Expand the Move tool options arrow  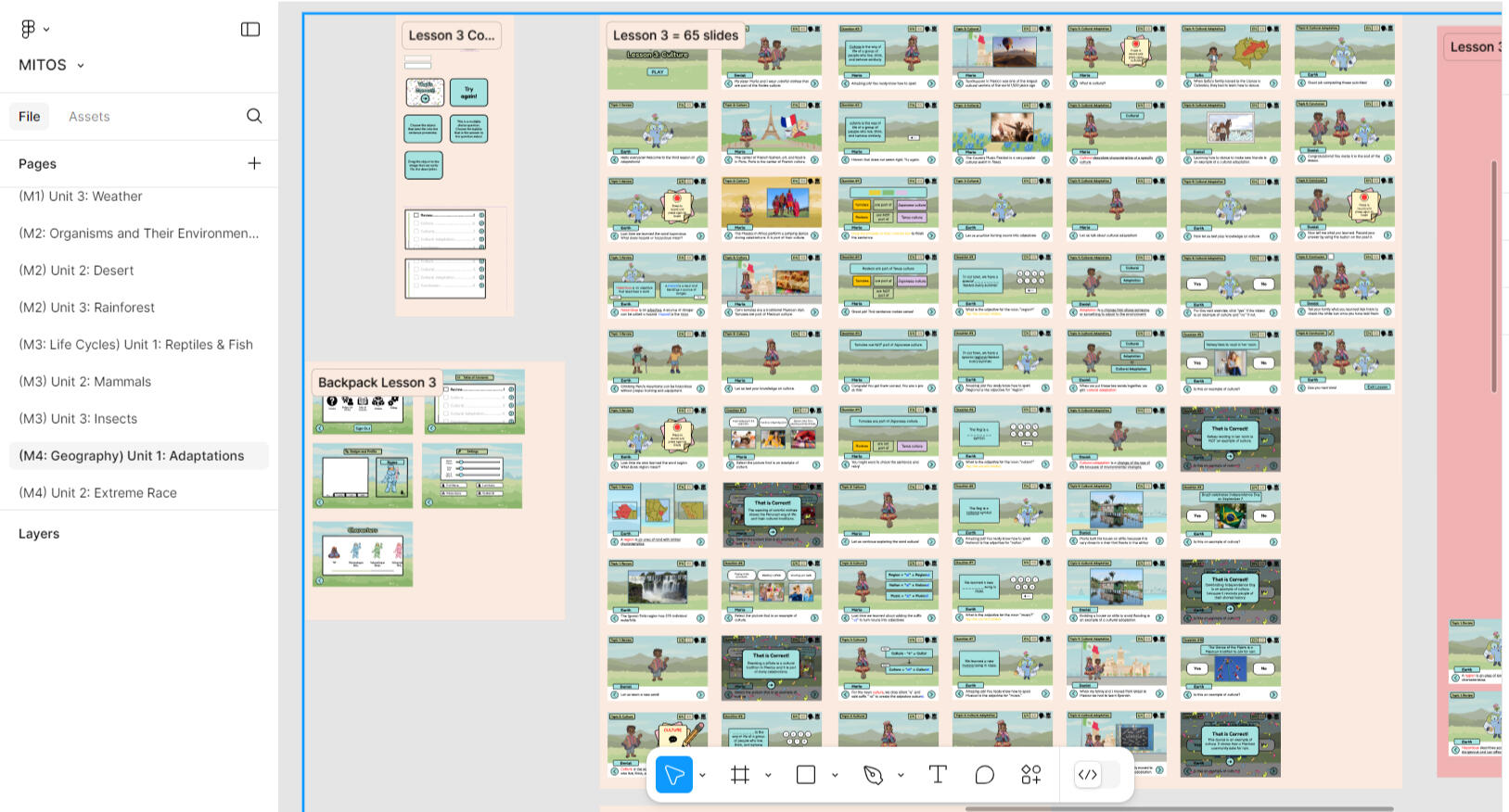[702, 776]
